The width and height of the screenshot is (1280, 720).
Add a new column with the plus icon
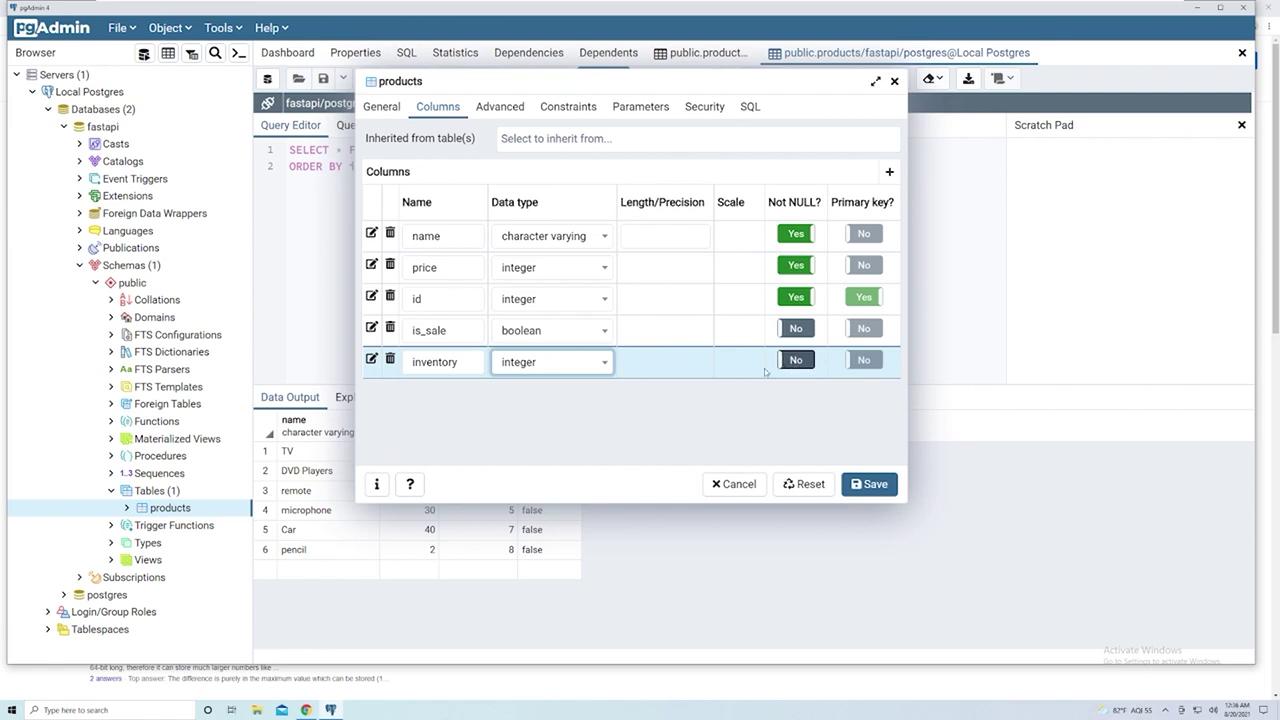pos(889,172)
